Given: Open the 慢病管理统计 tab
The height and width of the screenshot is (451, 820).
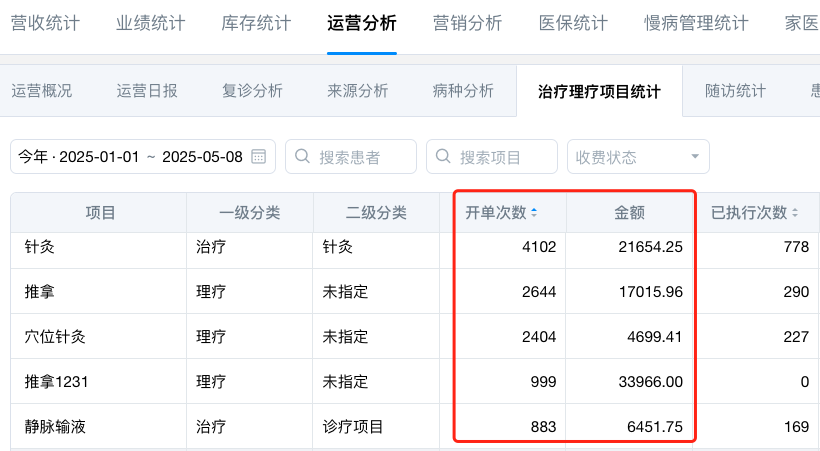Looking at the screenshot, I should (x=694, y=23).
